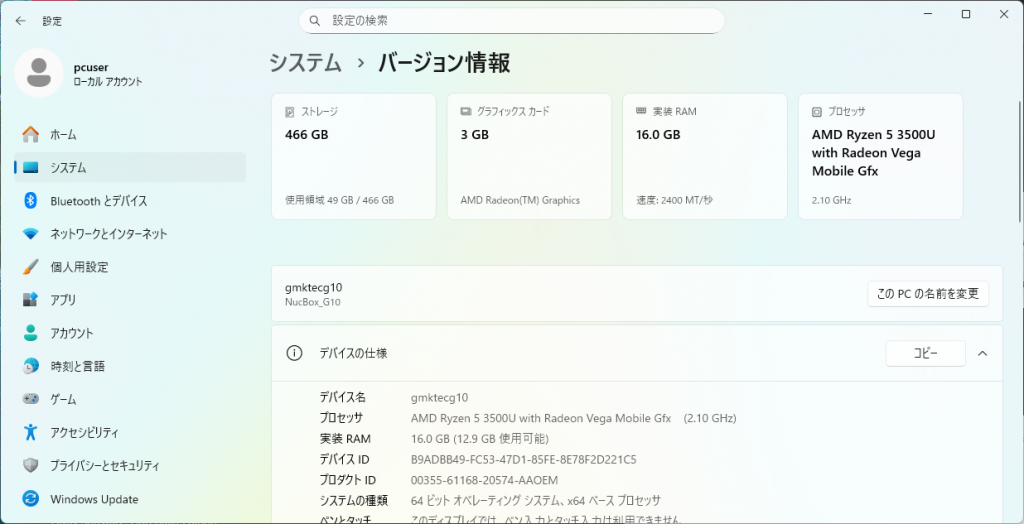This screenshot has height=524, width=1024.
Task: Go back using the arrow button
Action: (x=20, y=20)
